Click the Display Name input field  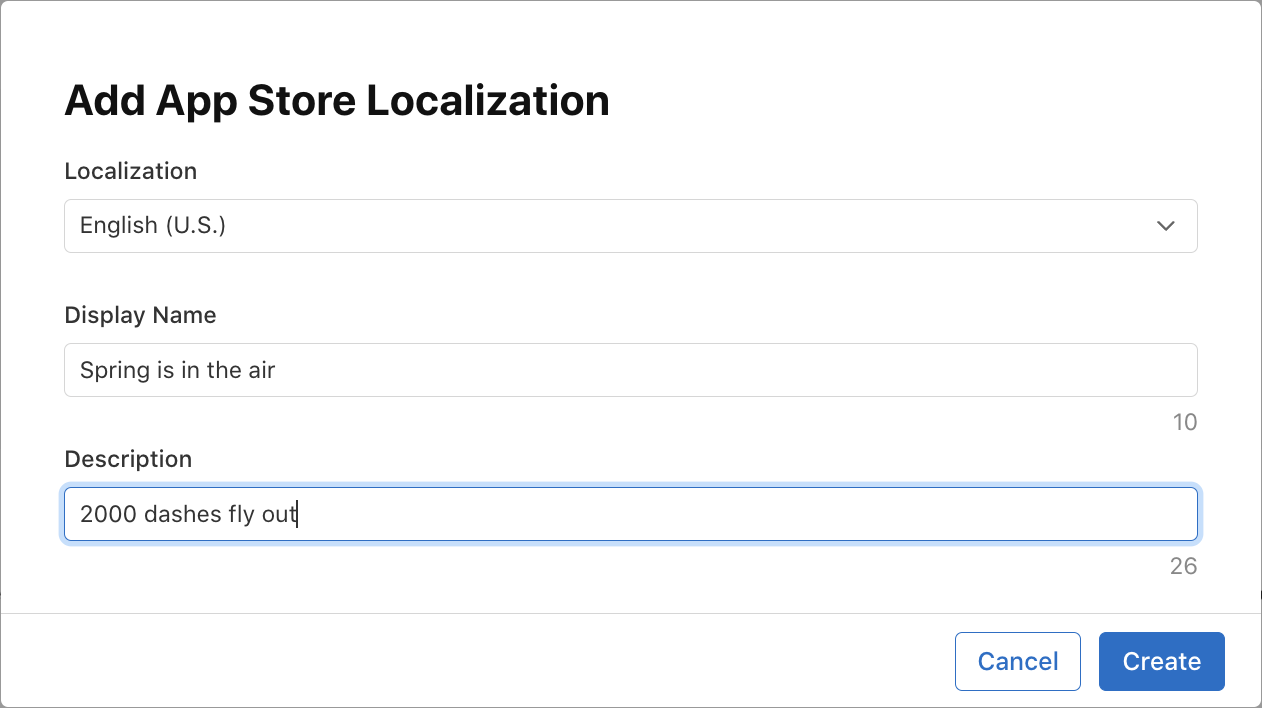630,370
